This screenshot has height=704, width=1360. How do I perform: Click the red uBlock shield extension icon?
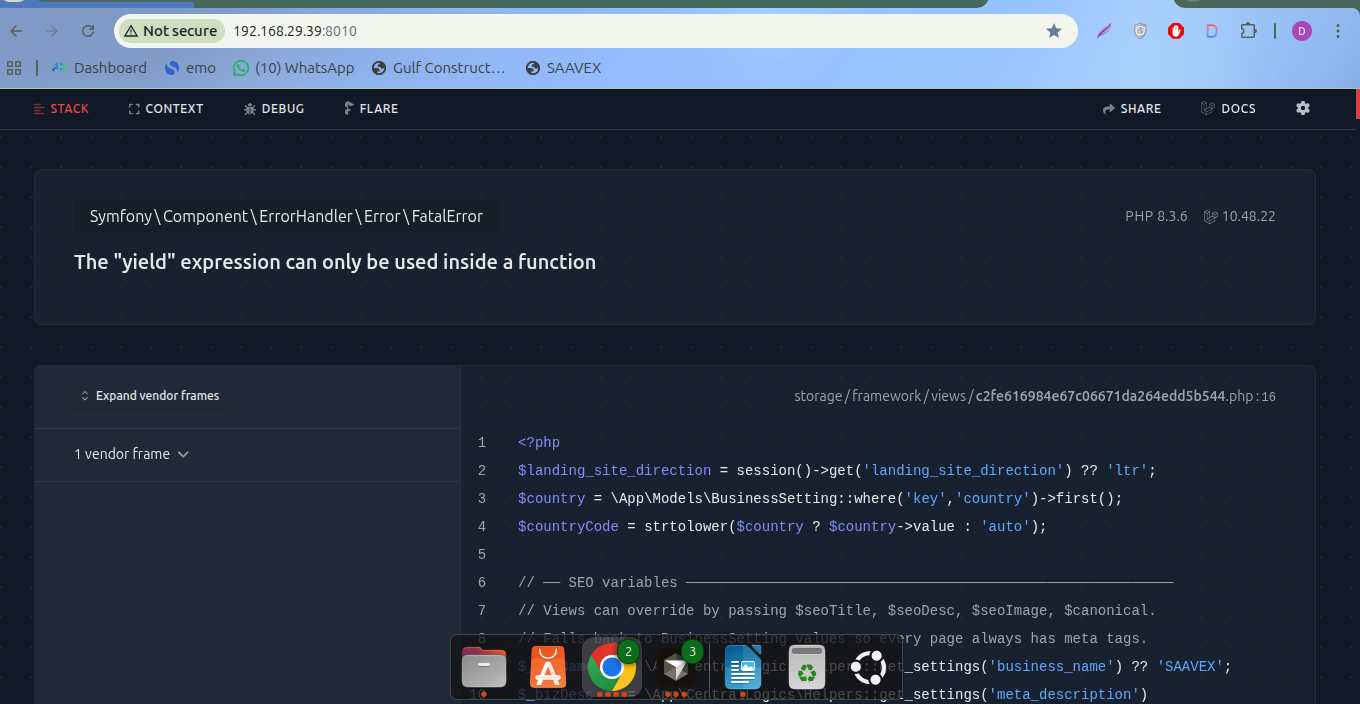tap(1176, 31)
